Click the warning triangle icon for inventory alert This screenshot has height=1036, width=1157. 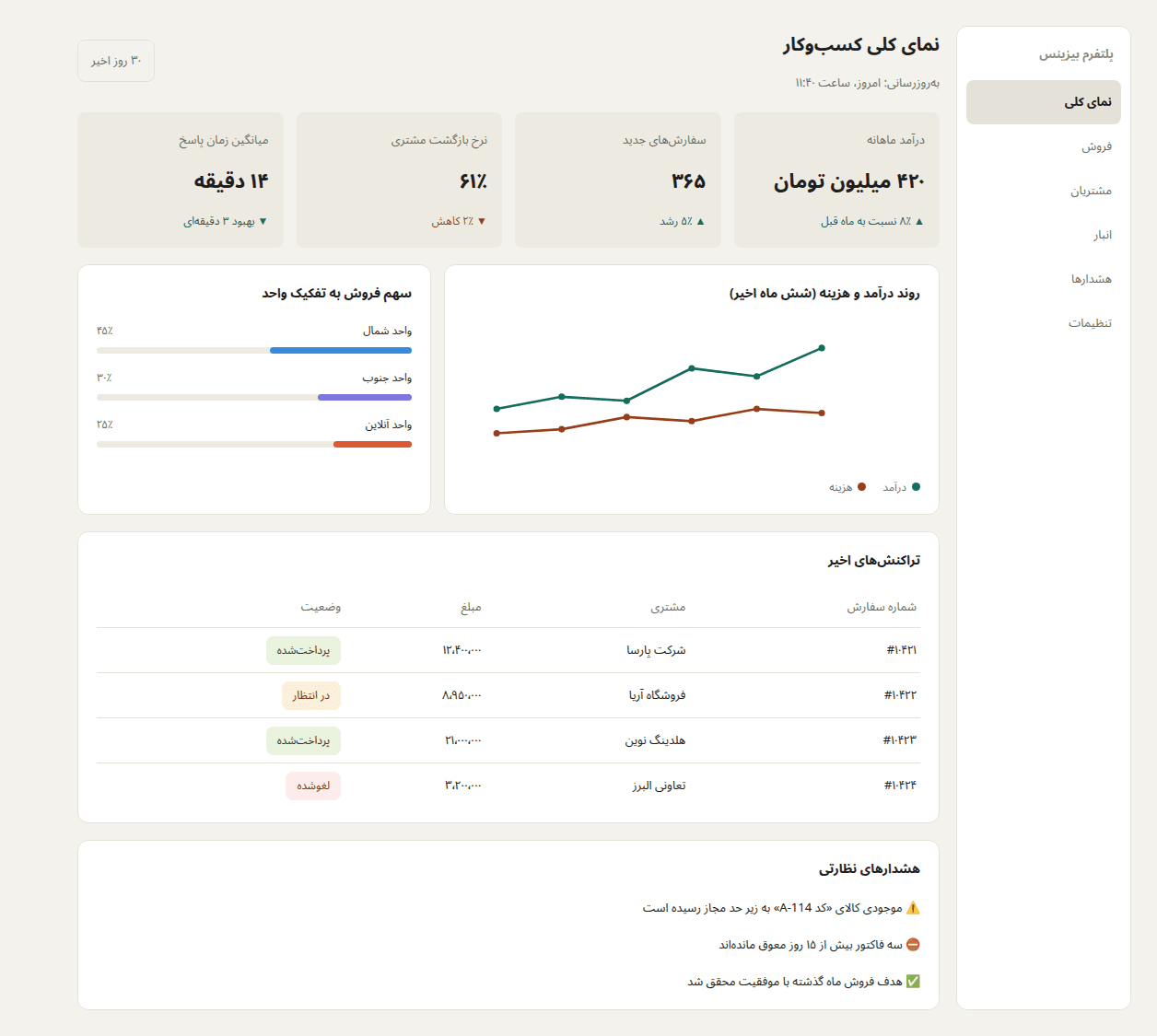click(x=913, y=908)
